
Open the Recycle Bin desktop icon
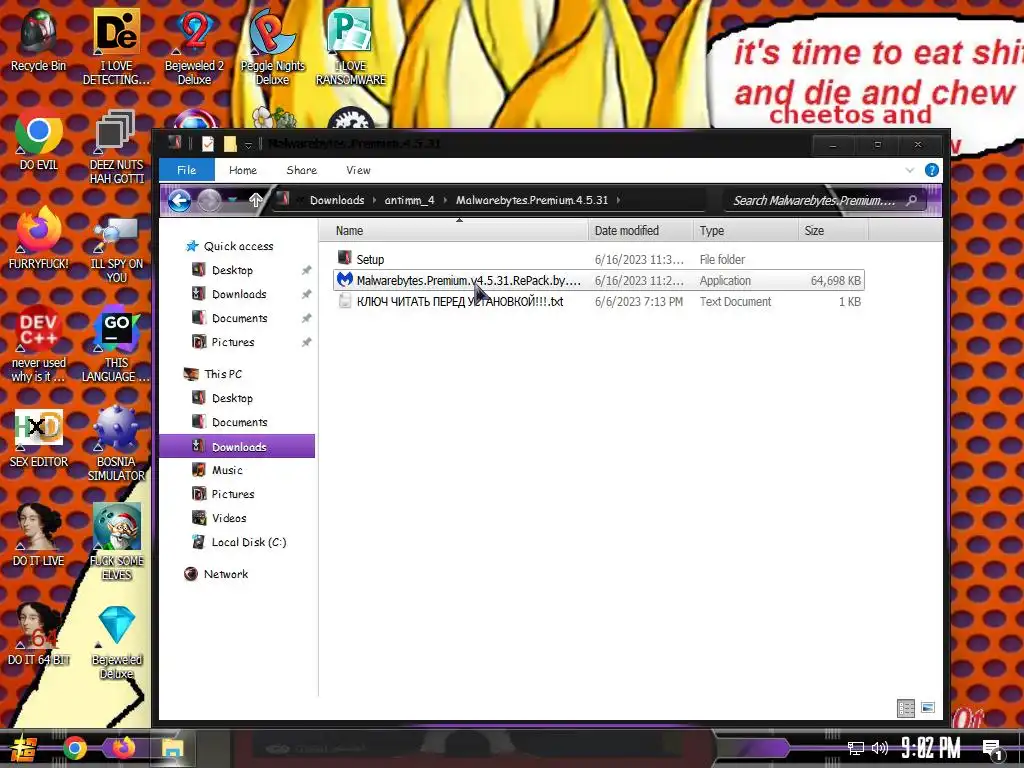pos(38,39)
